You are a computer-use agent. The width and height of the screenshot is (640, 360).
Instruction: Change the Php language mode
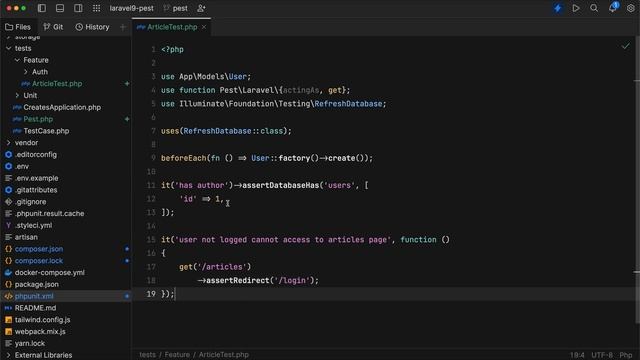coord(626,355)
